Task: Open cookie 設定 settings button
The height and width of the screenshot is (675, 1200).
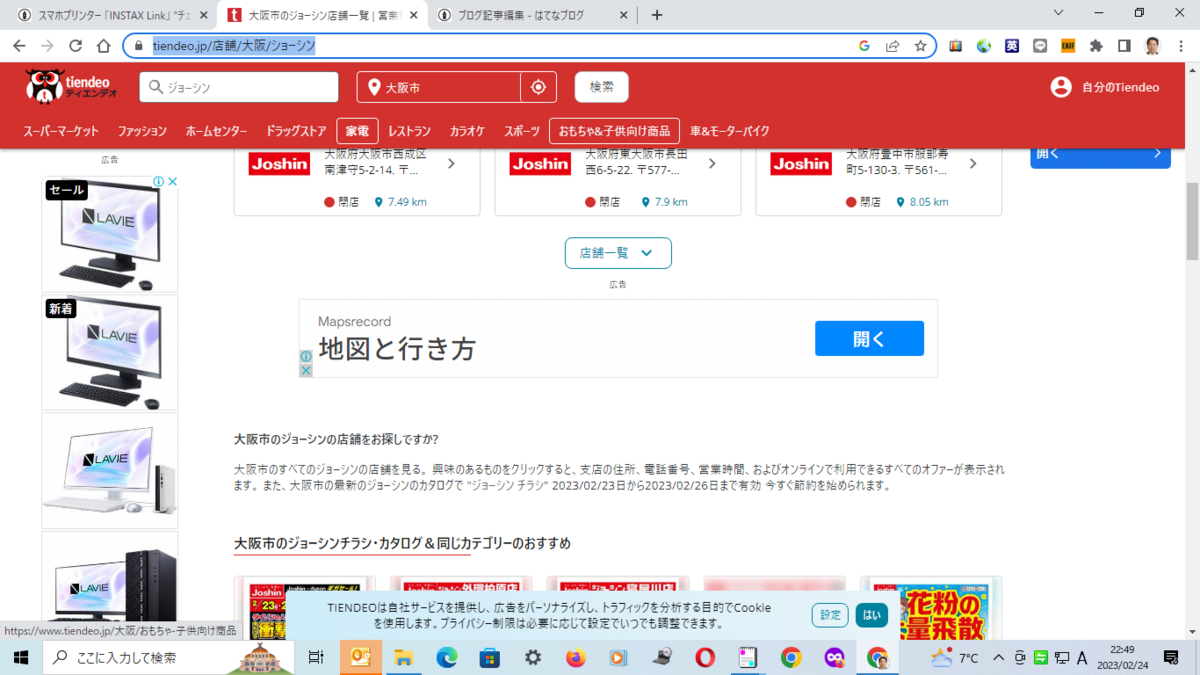Action: pyautogui.click(x=830, y=615)
